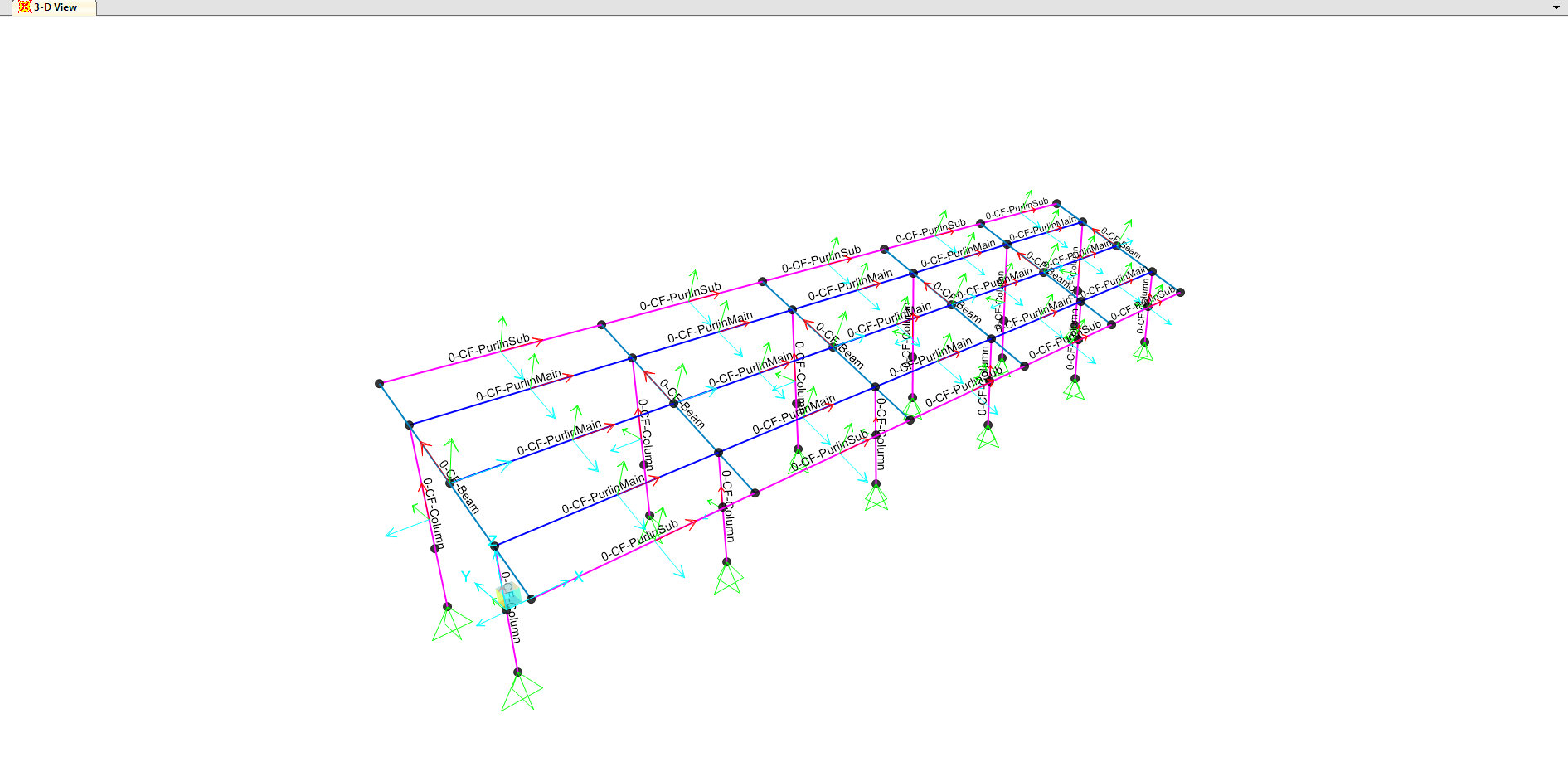Click the leftmost 0-CF-Beam frame label

(x=459, y=487)
